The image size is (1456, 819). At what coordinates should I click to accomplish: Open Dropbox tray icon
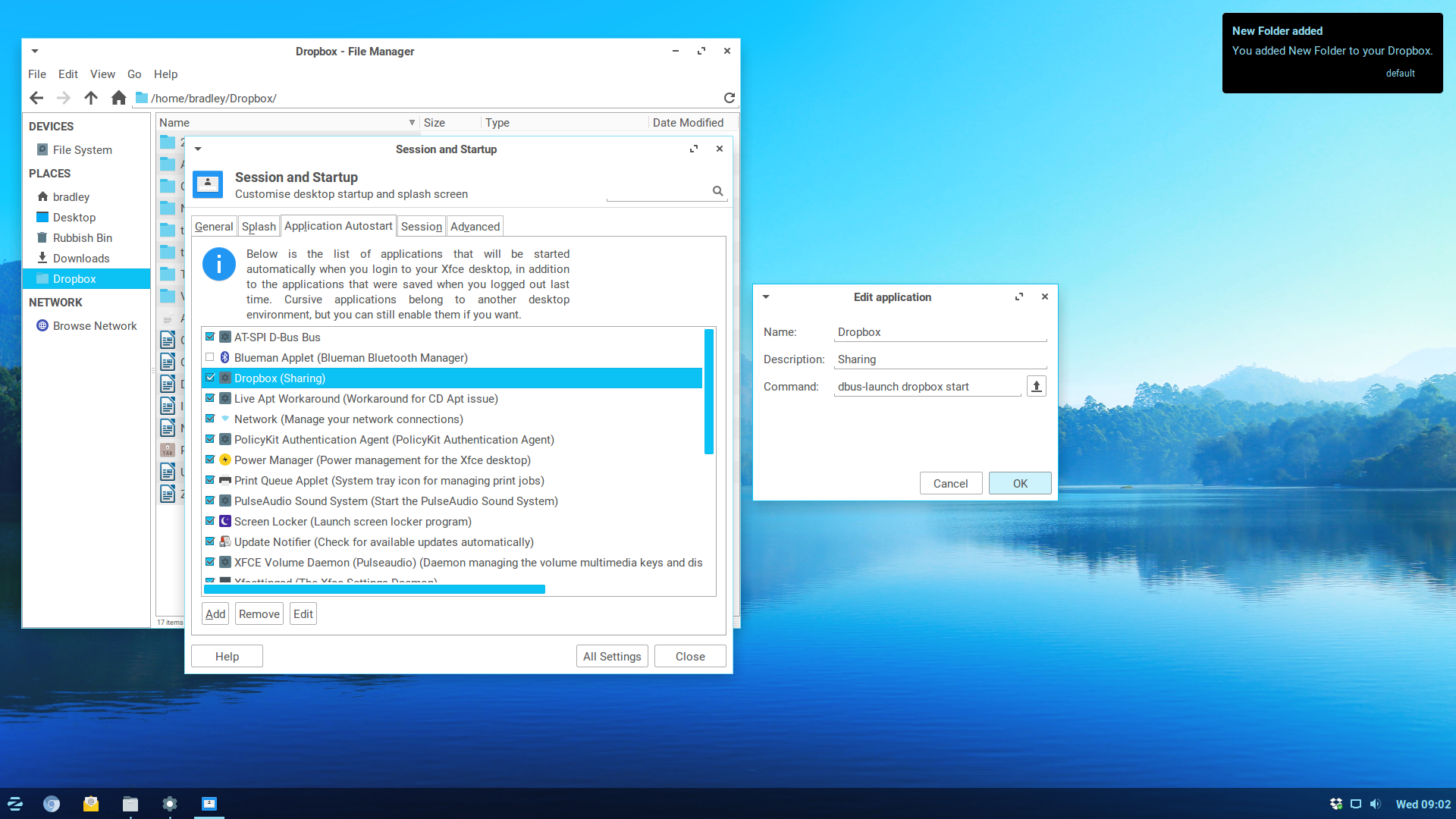coord(1336,804)
